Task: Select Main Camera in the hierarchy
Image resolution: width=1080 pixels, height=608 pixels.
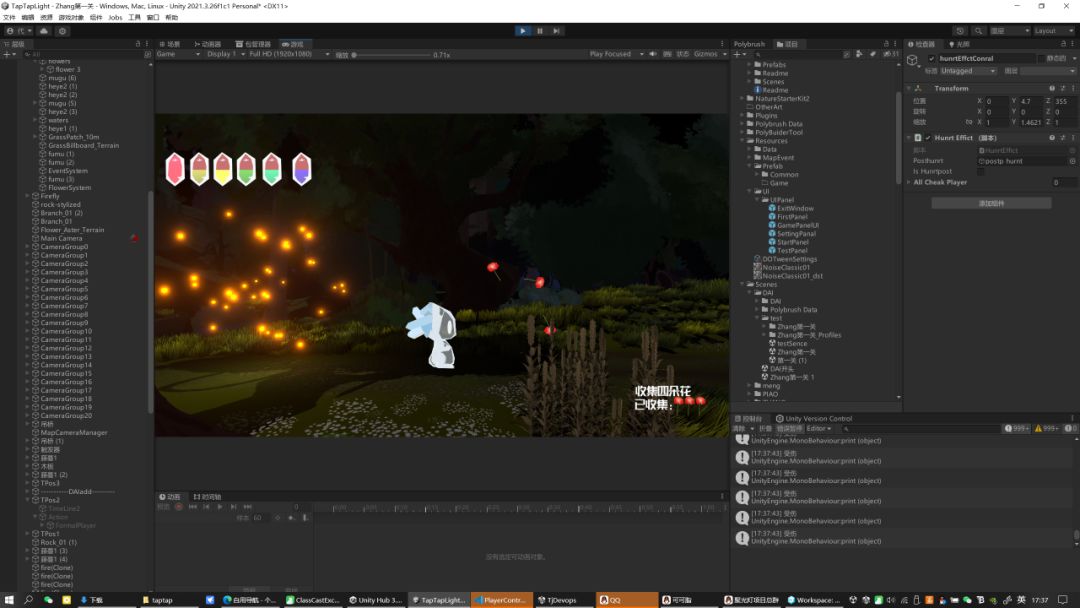Action: coord(61,238)
